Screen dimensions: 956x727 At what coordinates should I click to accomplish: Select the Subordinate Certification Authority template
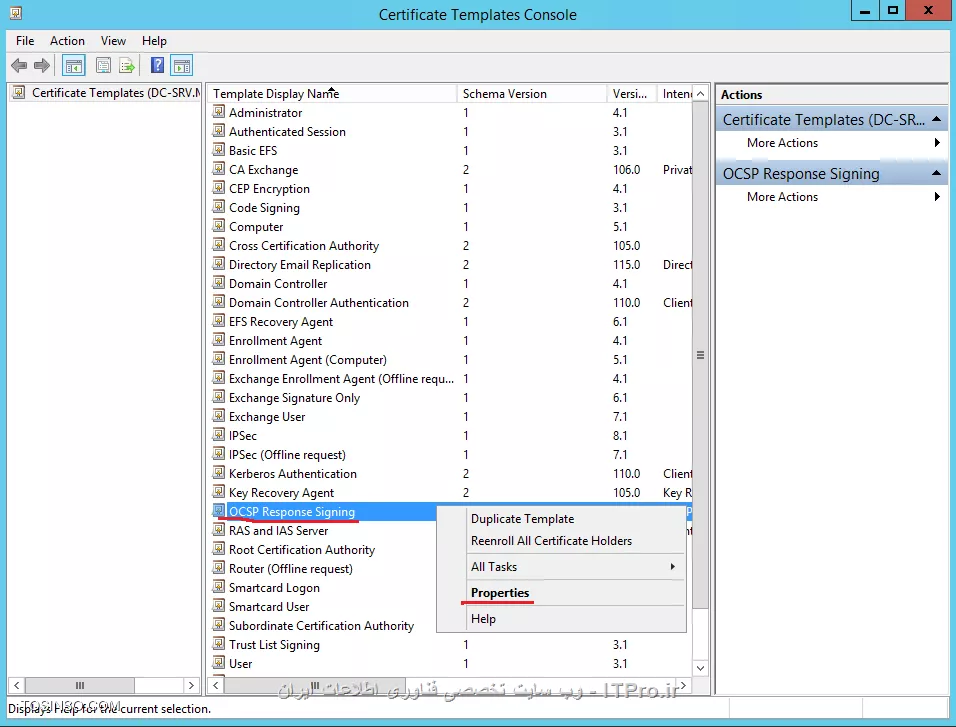pyautogui.click(x=321, y=626)
